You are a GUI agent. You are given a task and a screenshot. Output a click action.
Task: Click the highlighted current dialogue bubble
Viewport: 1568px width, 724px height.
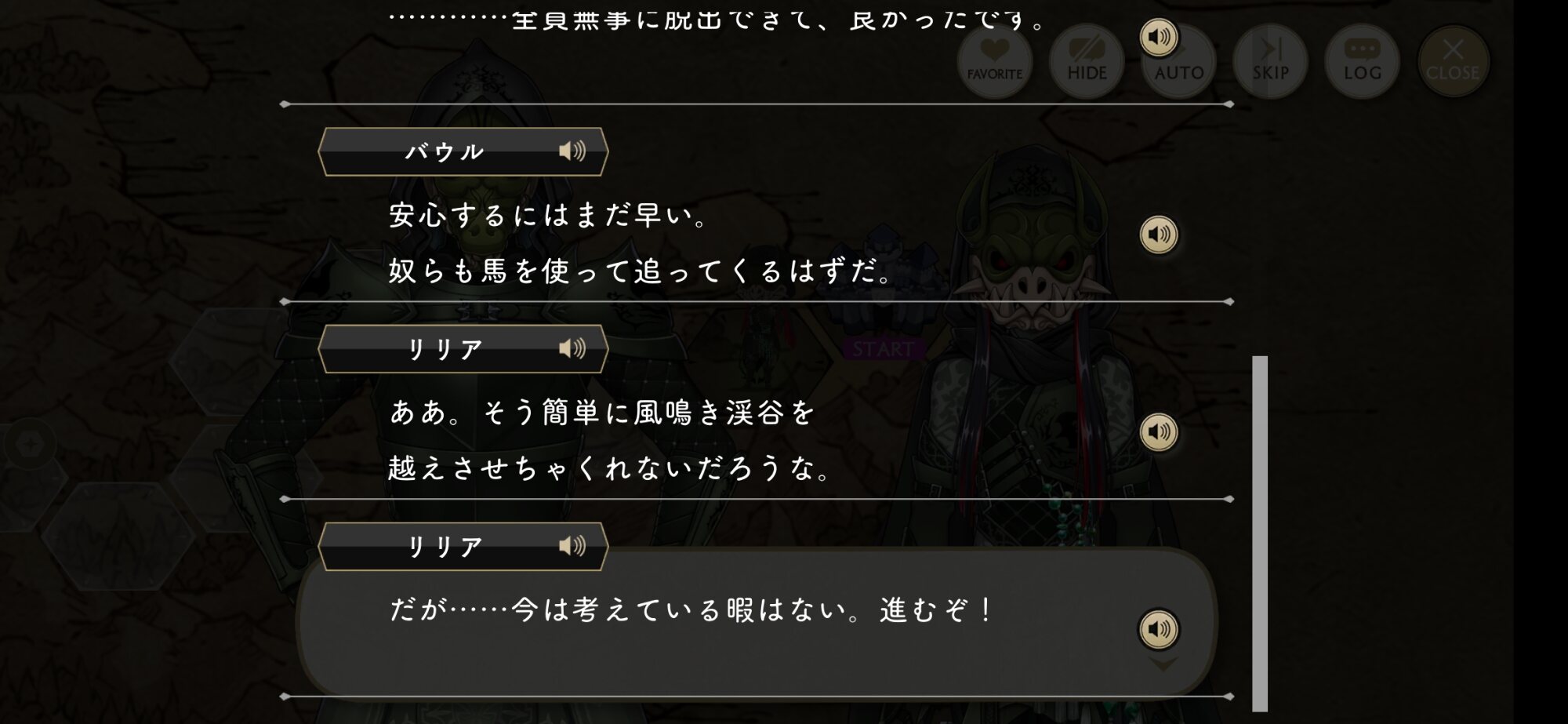pyautogui.click(x=757, y=621)
